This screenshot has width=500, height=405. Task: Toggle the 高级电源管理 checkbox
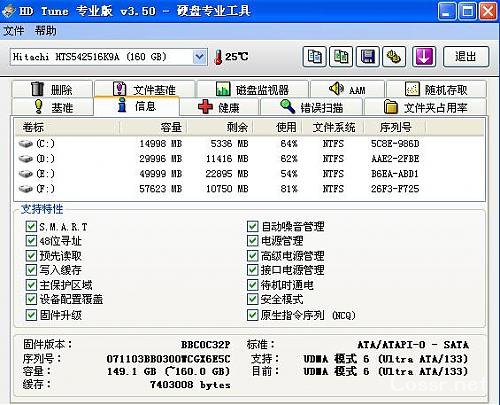pyautogui.click(x=252, y=256)
